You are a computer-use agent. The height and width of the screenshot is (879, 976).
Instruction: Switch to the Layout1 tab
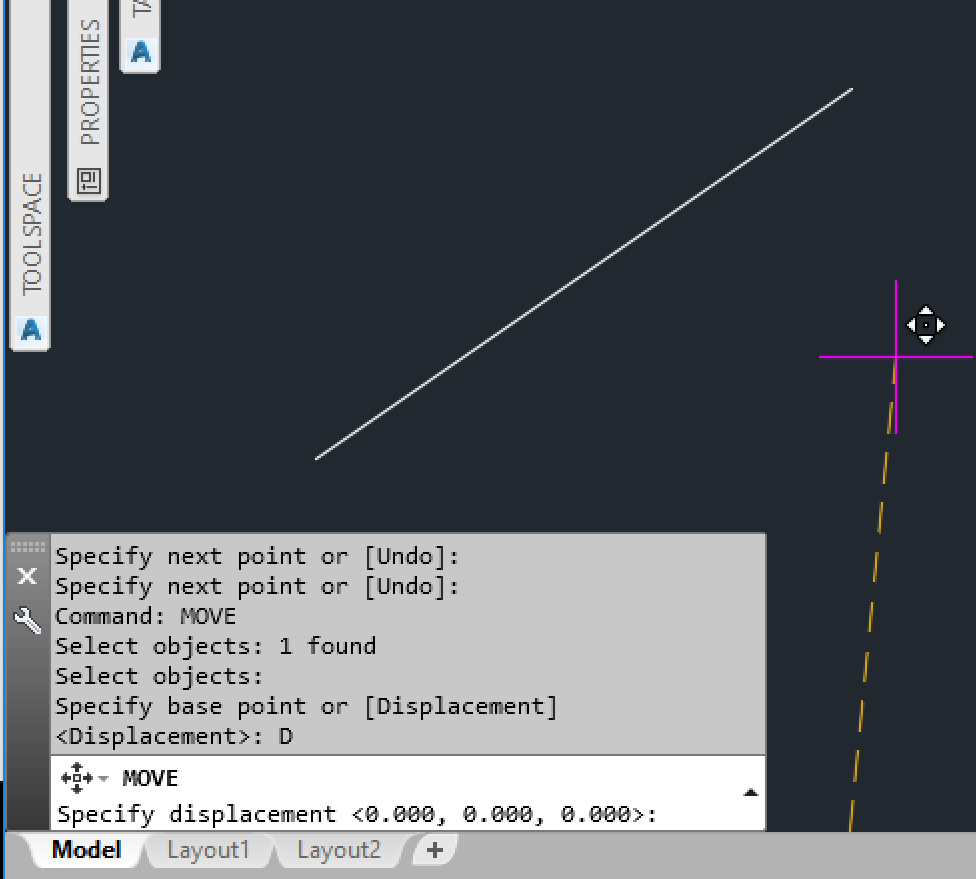tap(208, 850)
